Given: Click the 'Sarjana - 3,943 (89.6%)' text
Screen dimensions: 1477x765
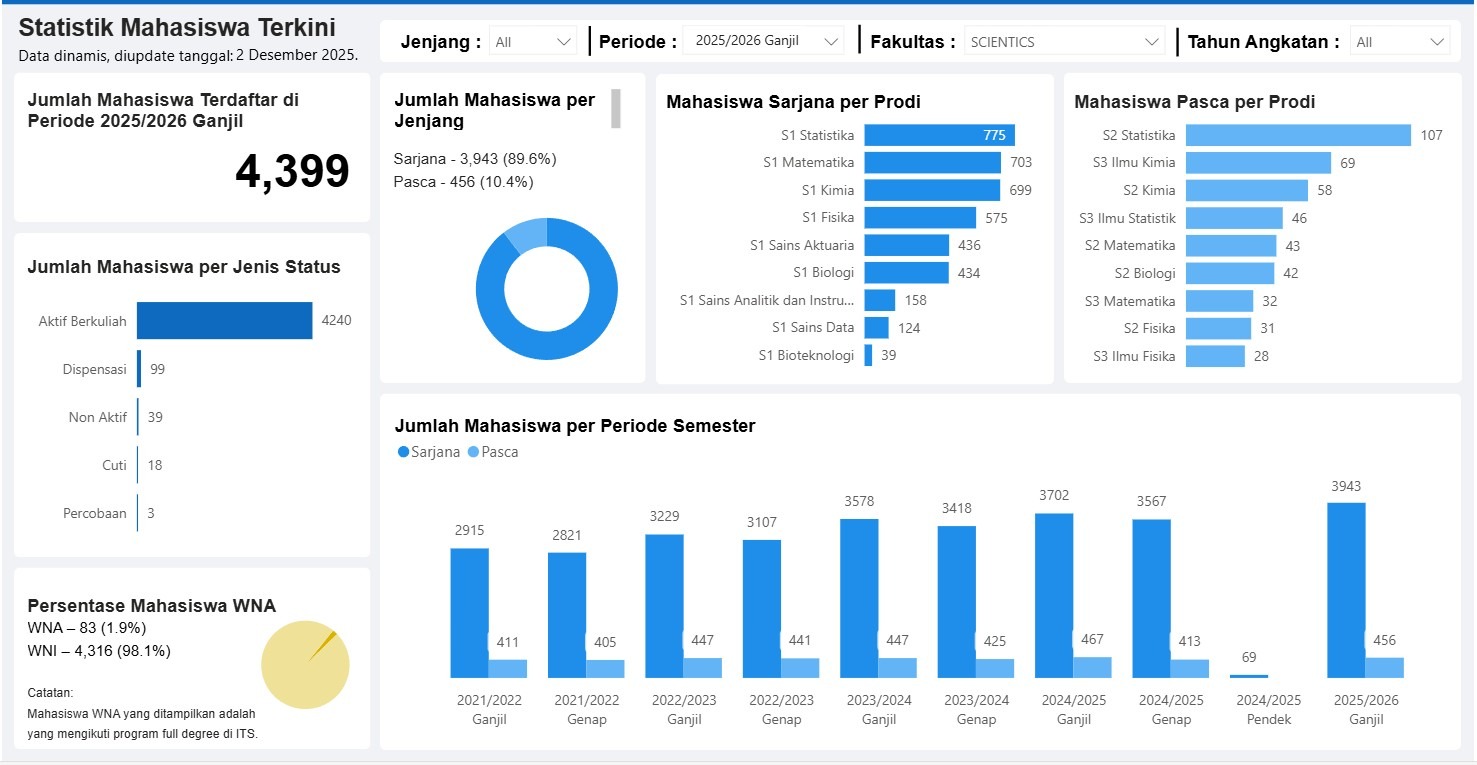Looking at the screenshot, I should (475, 159).
